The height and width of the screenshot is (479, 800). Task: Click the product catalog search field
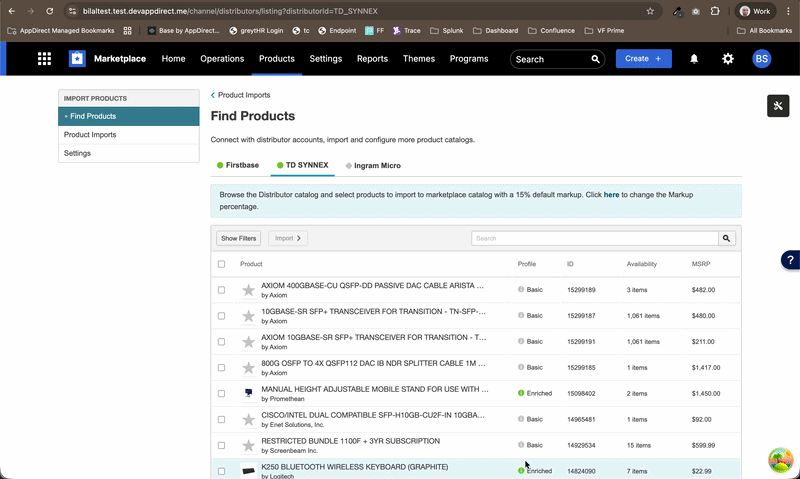click(x=594, y=239)
